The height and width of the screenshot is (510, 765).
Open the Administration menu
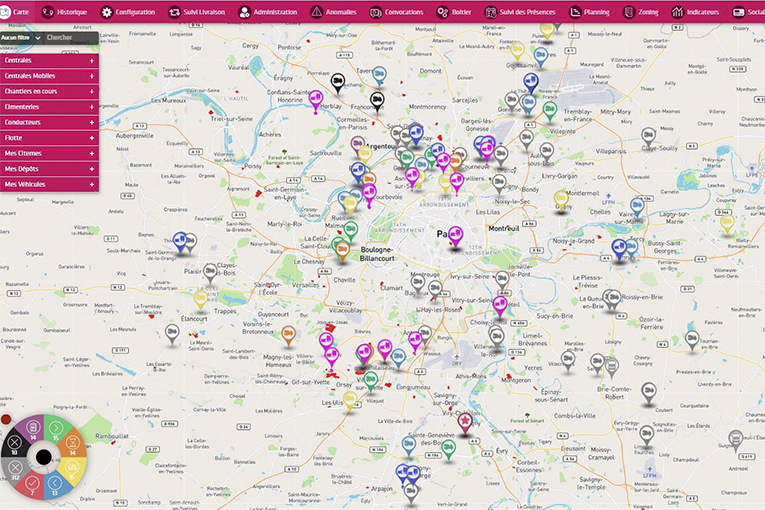(268, 12)
